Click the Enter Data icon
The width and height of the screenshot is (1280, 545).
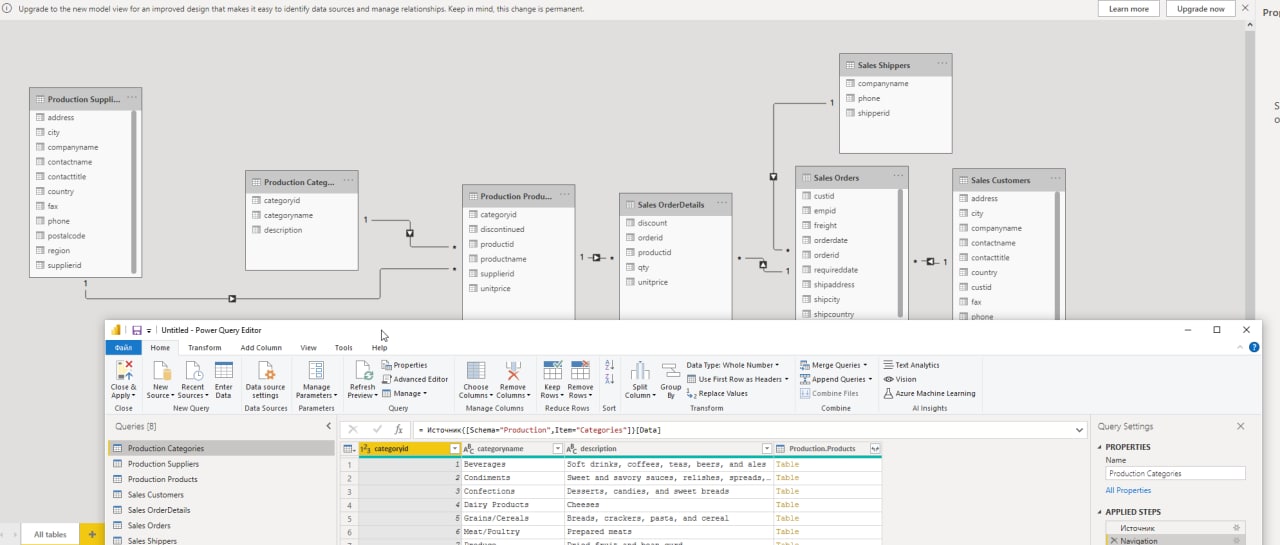click(224, 370)
